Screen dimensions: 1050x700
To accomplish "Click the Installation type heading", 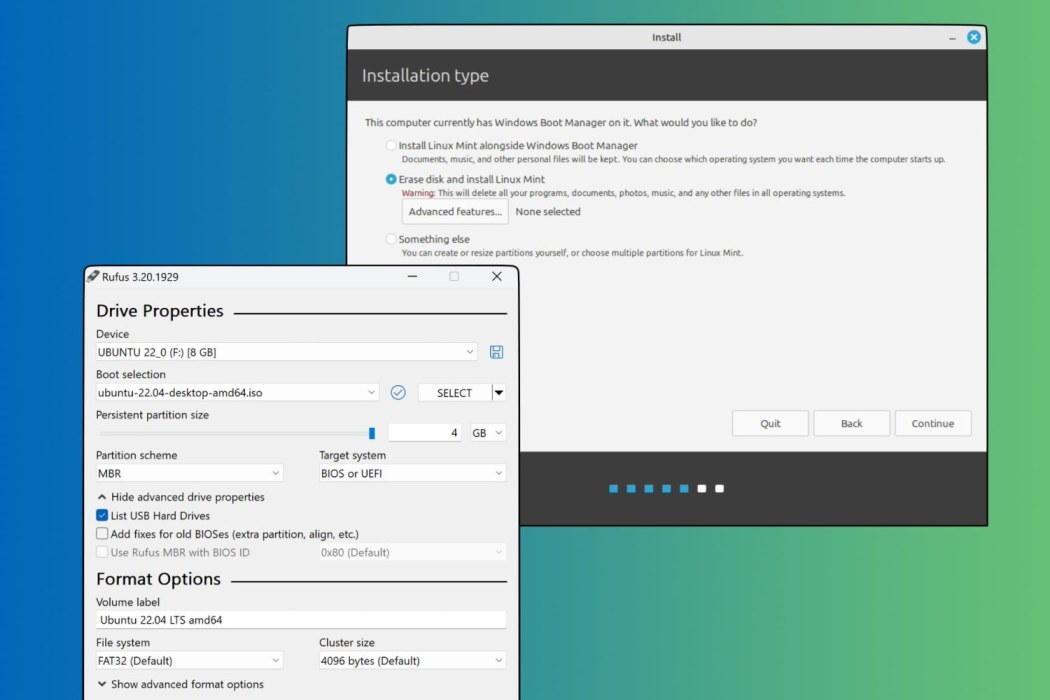I will (x=425, y=76).
